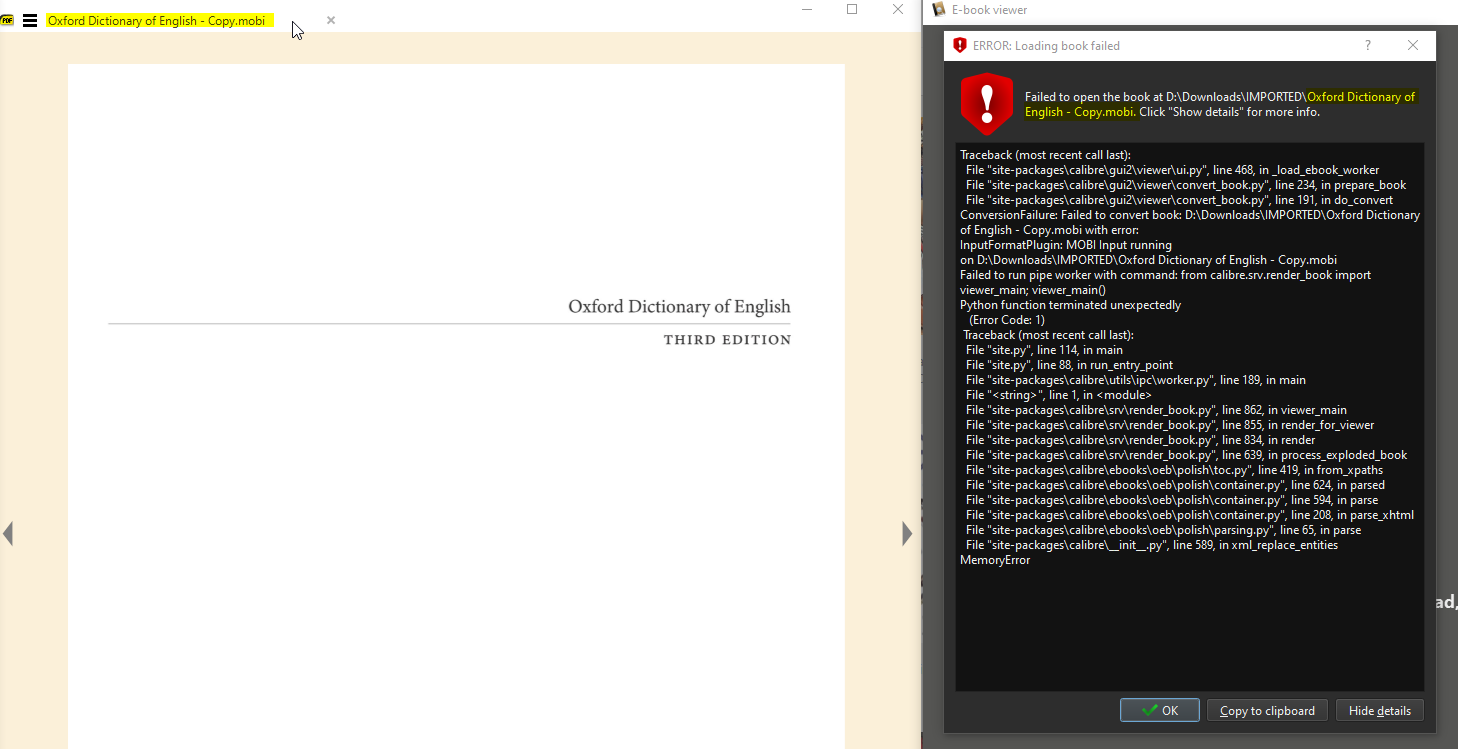Click the 'Python function terminated unexpectedly' line
1458x749 pixels.
click(1070, 305)
